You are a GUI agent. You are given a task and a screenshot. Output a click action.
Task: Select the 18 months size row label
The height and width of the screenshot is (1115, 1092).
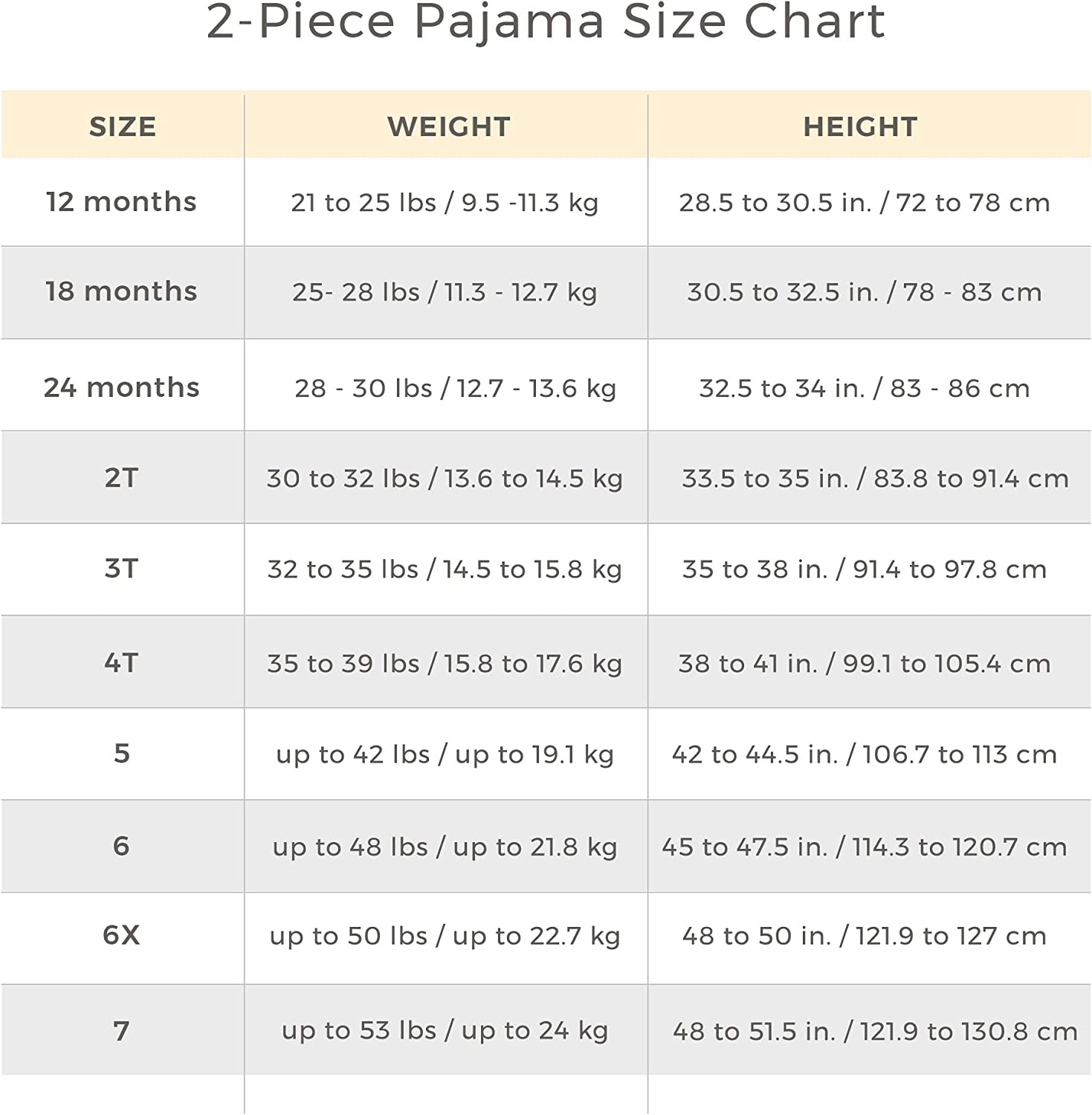click(x=121, y=291)
